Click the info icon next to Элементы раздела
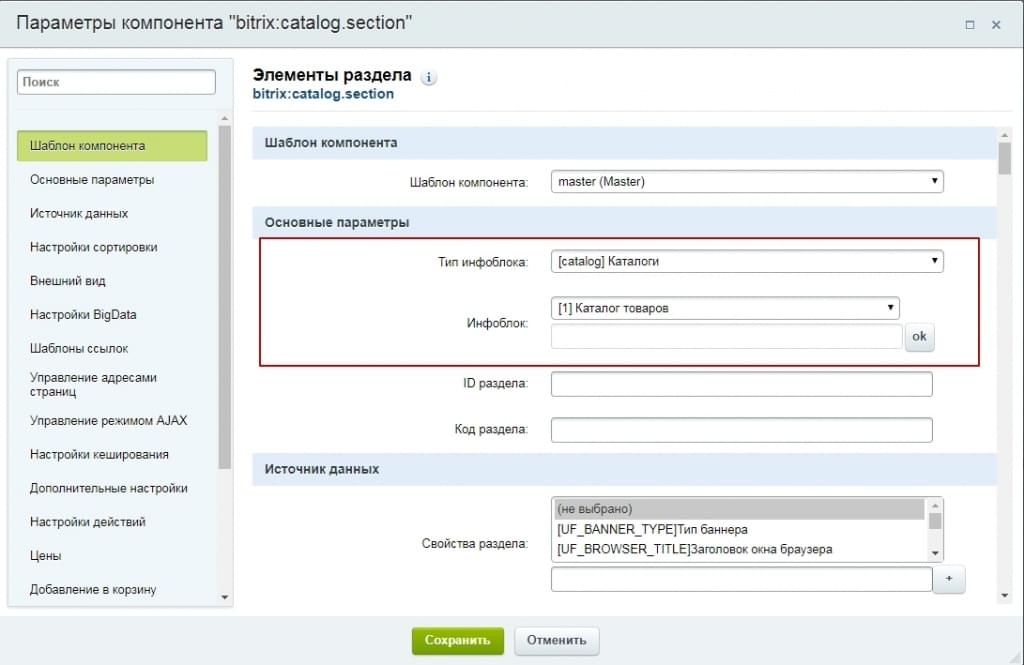This screenshot has width=1024, height=665. [430, 77]
